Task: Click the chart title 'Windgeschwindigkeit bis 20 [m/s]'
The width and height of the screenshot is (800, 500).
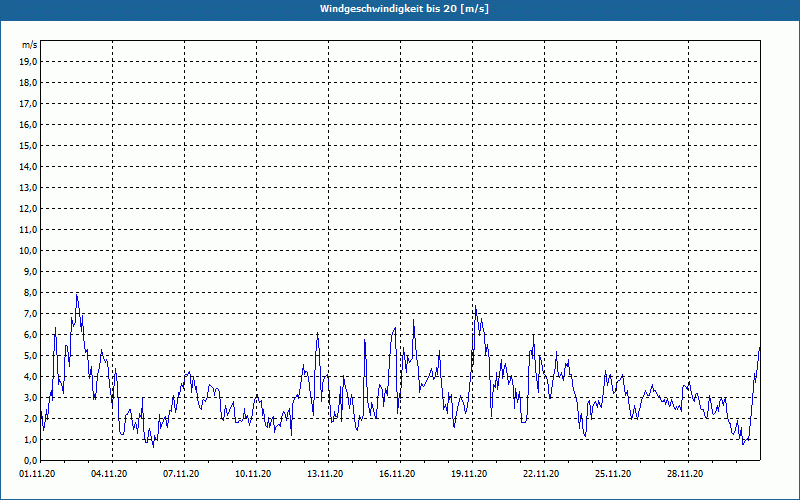Action: (x=404, y=9)
